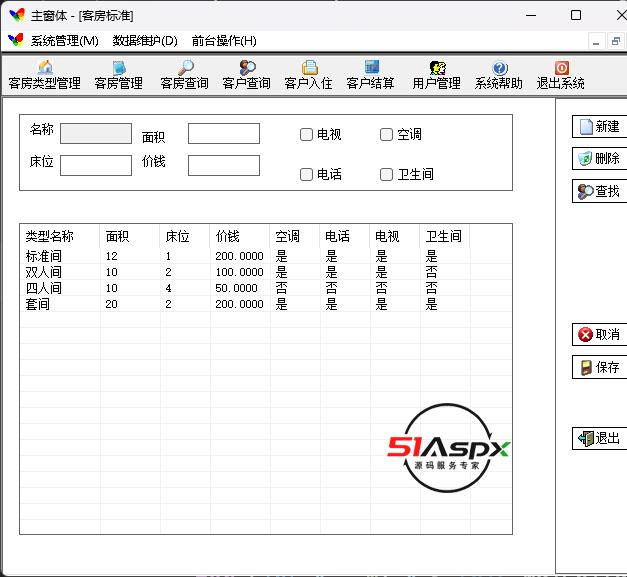627x577 pixels.
Task: Click the 客房查询 magnifier icon
Action: [x=185, y=68]
